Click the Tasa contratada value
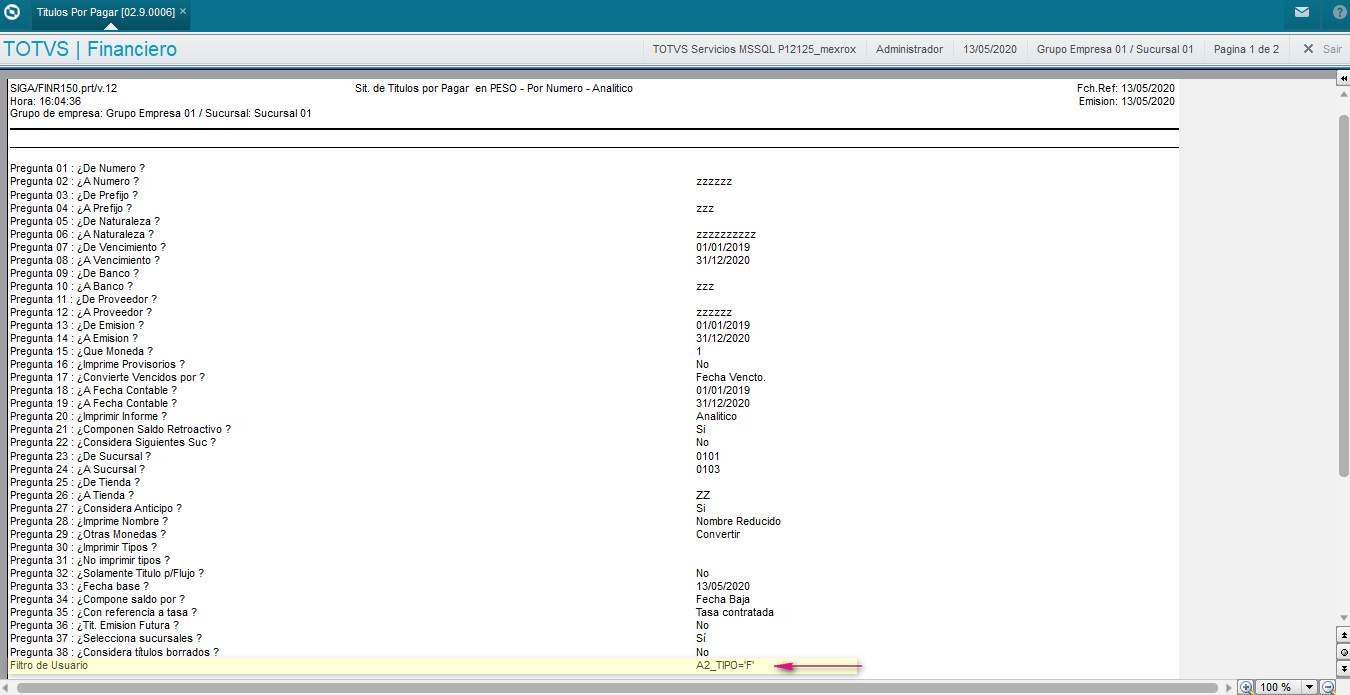This screenshot has width=1350, height=695. 735,612
